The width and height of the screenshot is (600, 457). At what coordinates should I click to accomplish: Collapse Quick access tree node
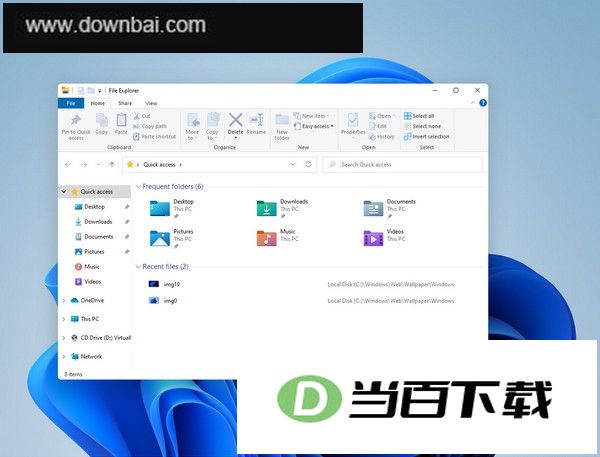(64, 191)
